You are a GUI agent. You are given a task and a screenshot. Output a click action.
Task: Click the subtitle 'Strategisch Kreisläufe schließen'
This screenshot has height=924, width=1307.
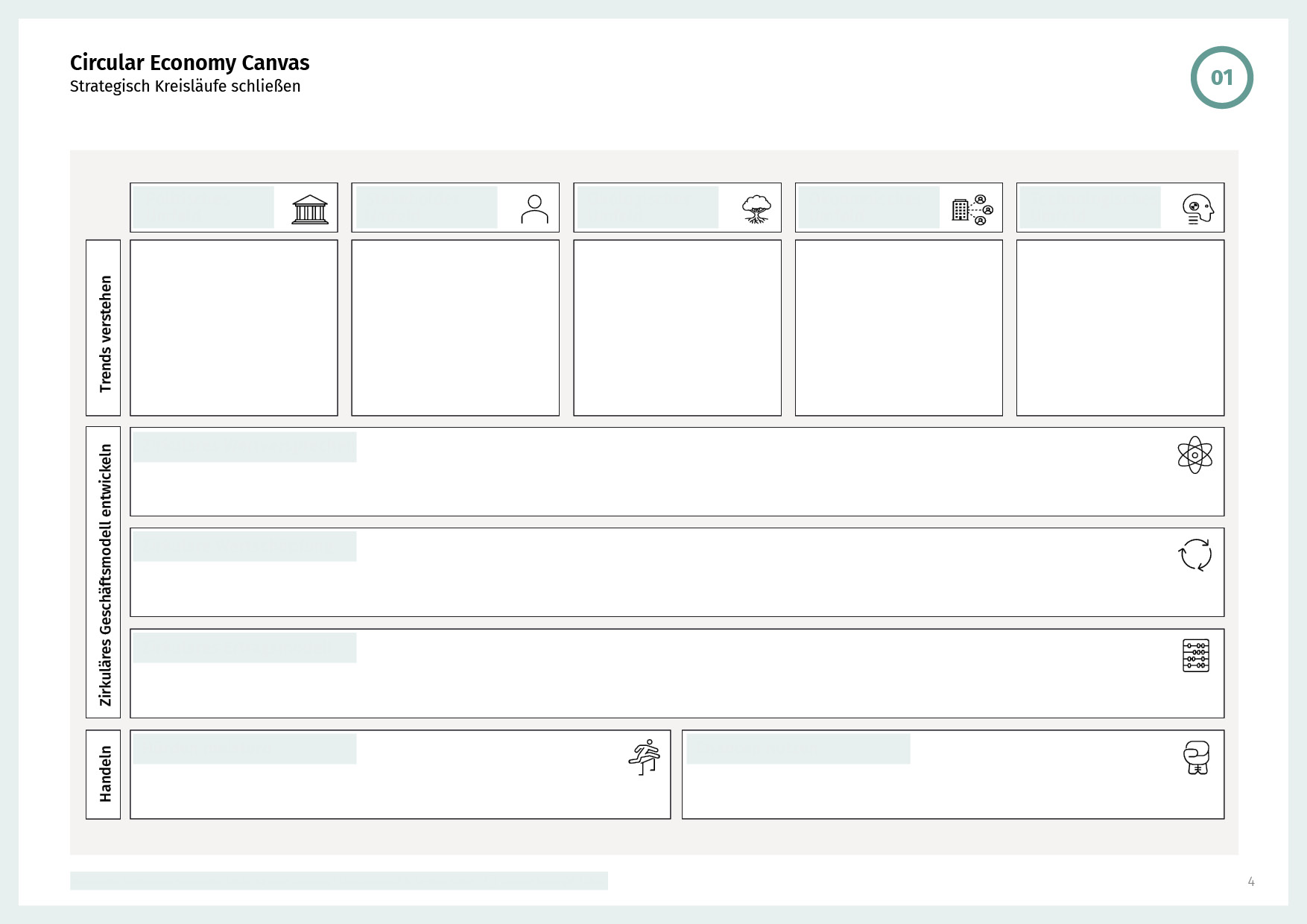pos(185,86)
